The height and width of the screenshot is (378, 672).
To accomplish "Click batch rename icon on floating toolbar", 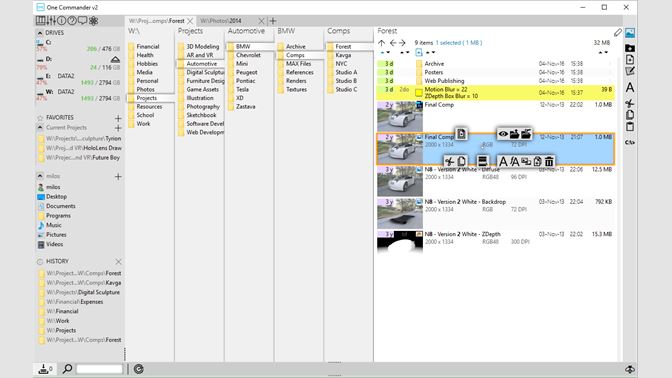I will click(x=514, y=162).
